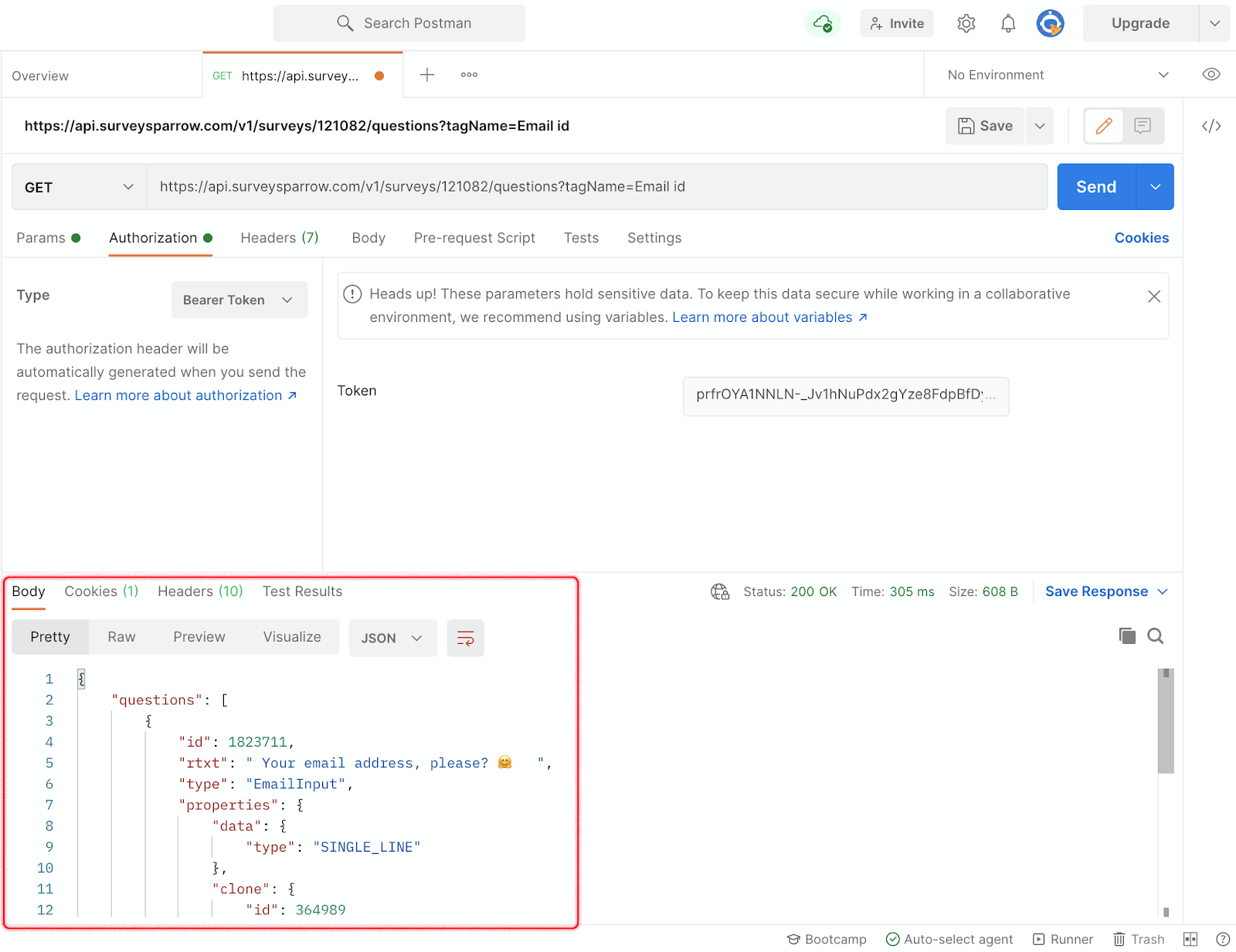1236x952 pixels.
Task: Open the Settings request tab
Action: pos(654,238)
